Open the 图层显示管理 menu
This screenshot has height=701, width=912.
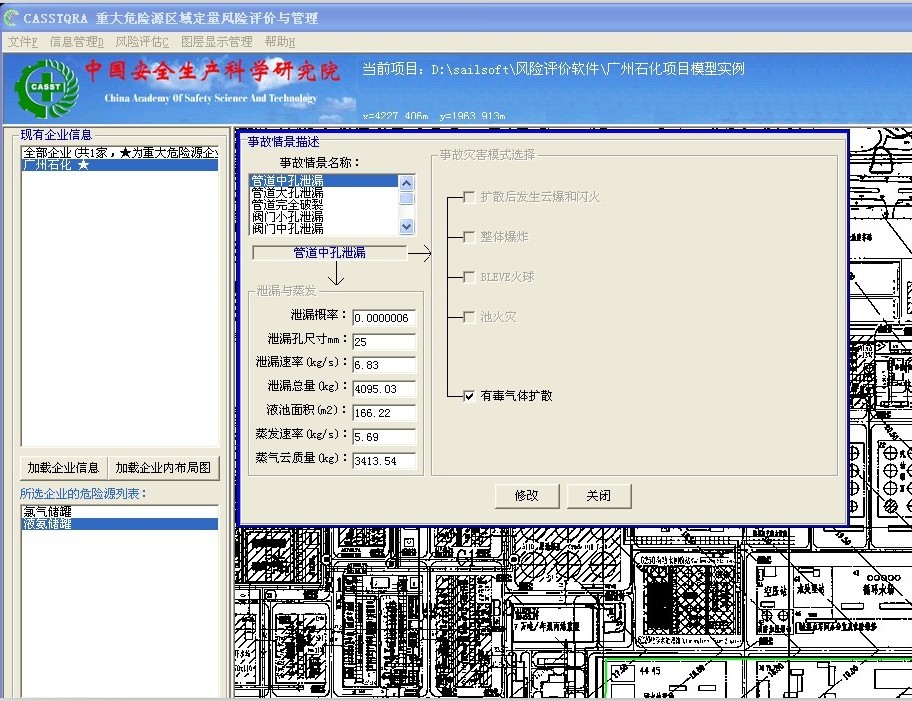point(216,42)
